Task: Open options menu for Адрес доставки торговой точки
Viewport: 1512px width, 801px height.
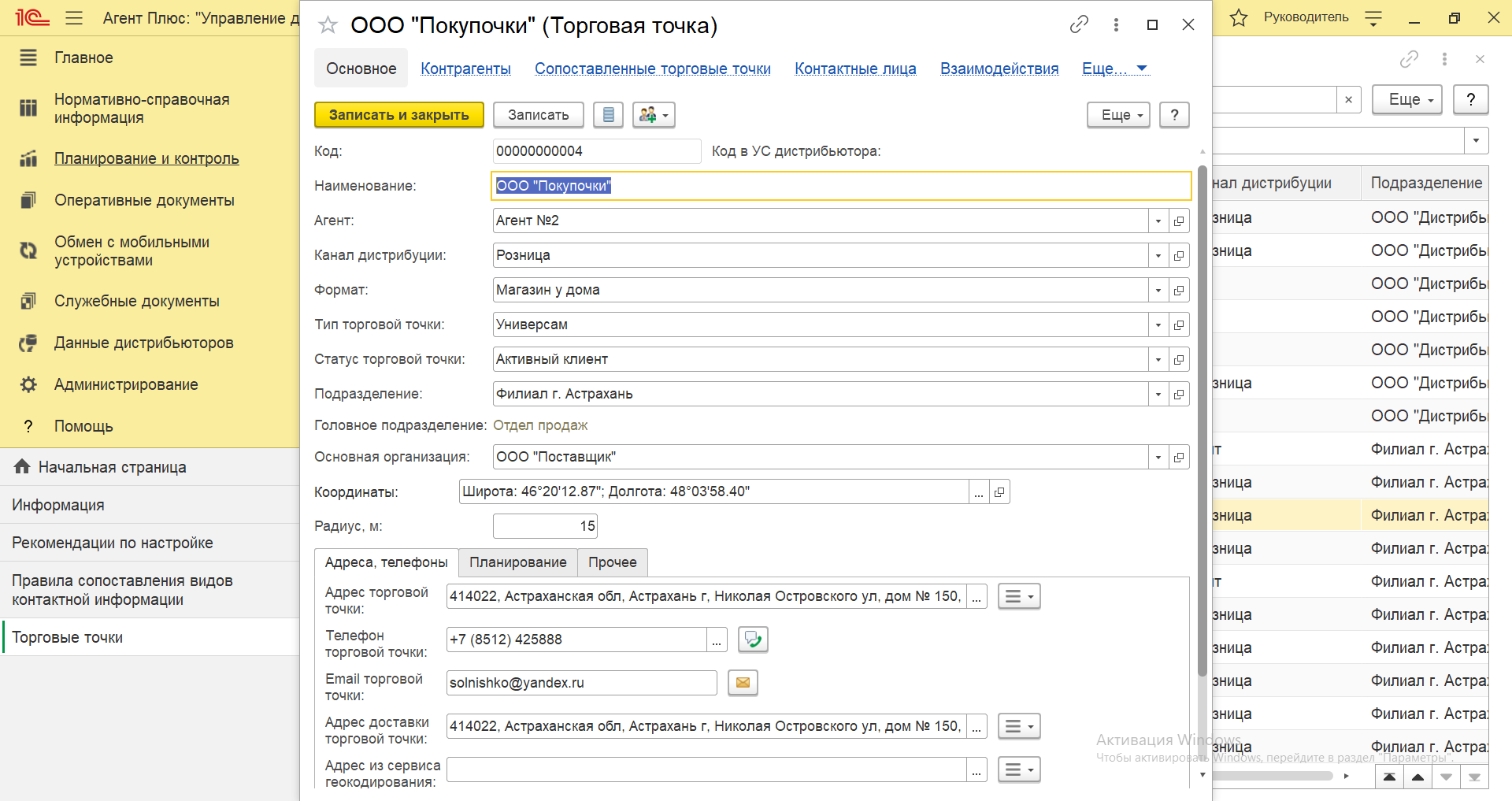Action: 1019,726
